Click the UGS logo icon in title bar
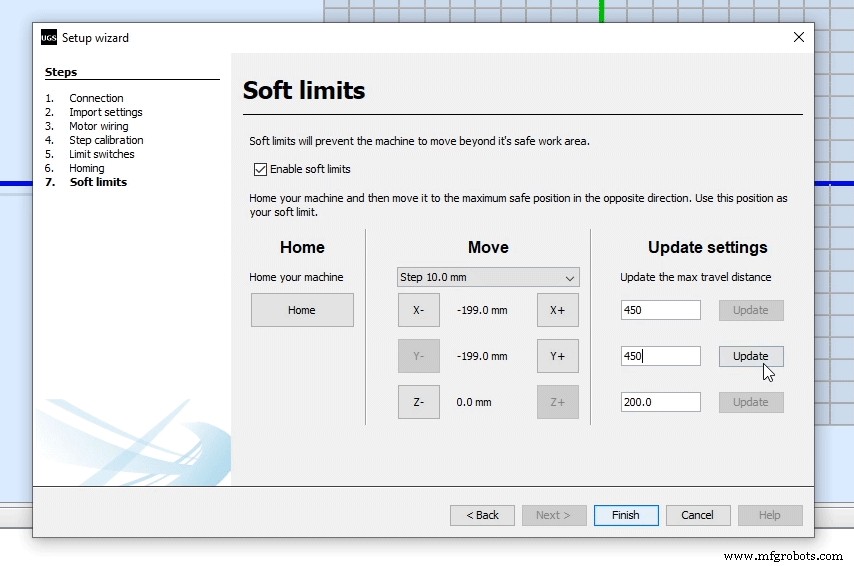854x566 pixels. coord(49,38)
